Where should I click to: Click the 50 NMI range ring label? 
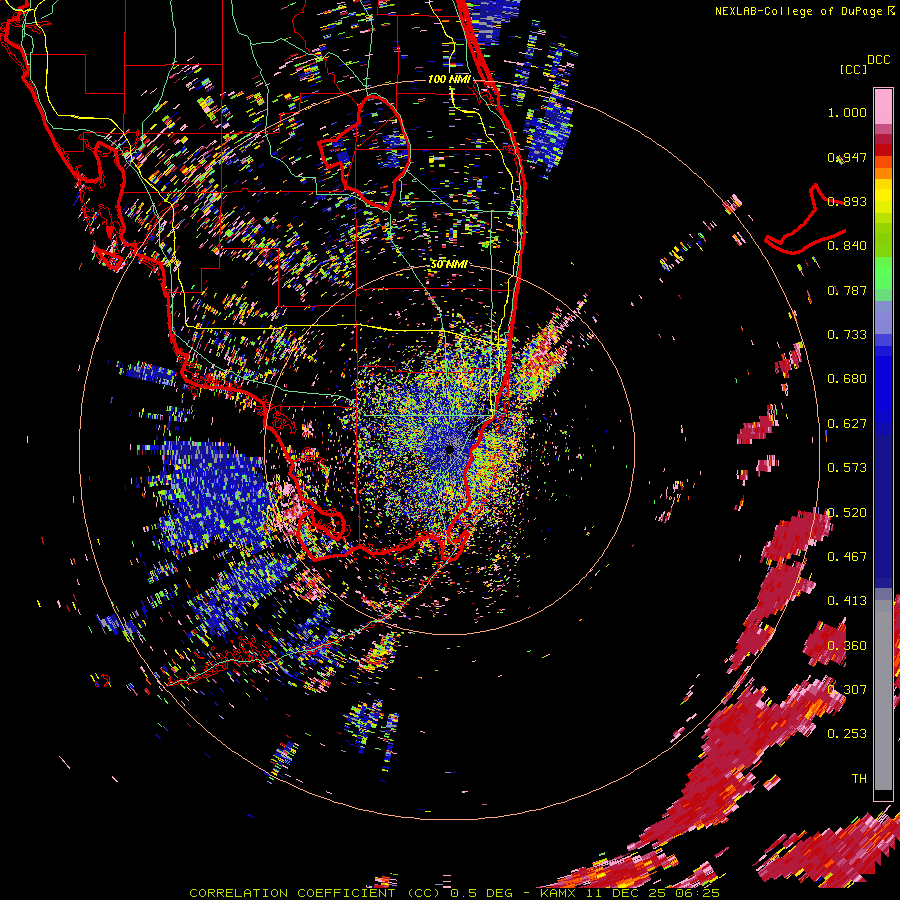tap(449, 265)
